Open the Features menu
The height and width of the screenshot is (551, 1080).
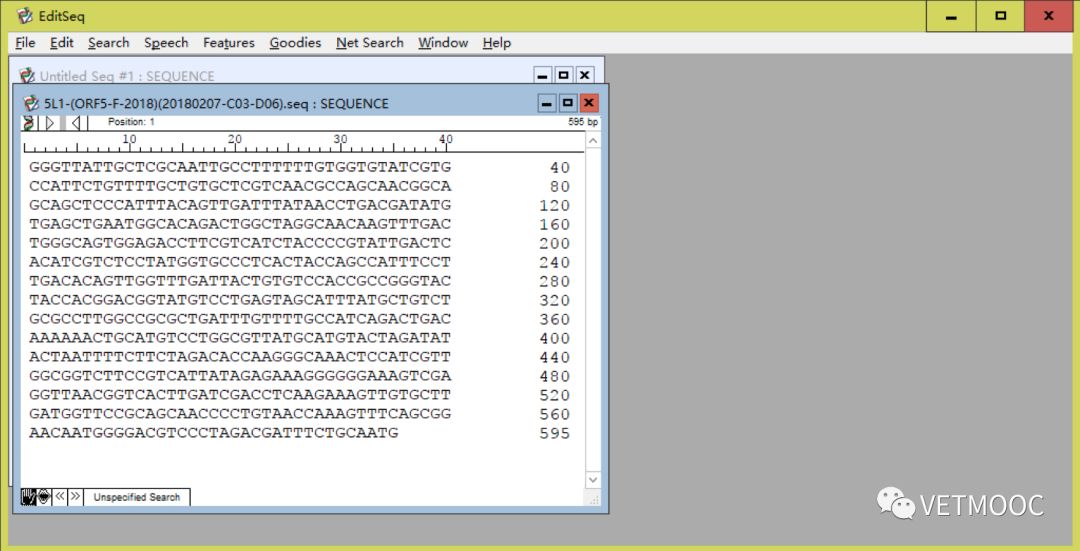pyautogui.click(x=229, y=43)
